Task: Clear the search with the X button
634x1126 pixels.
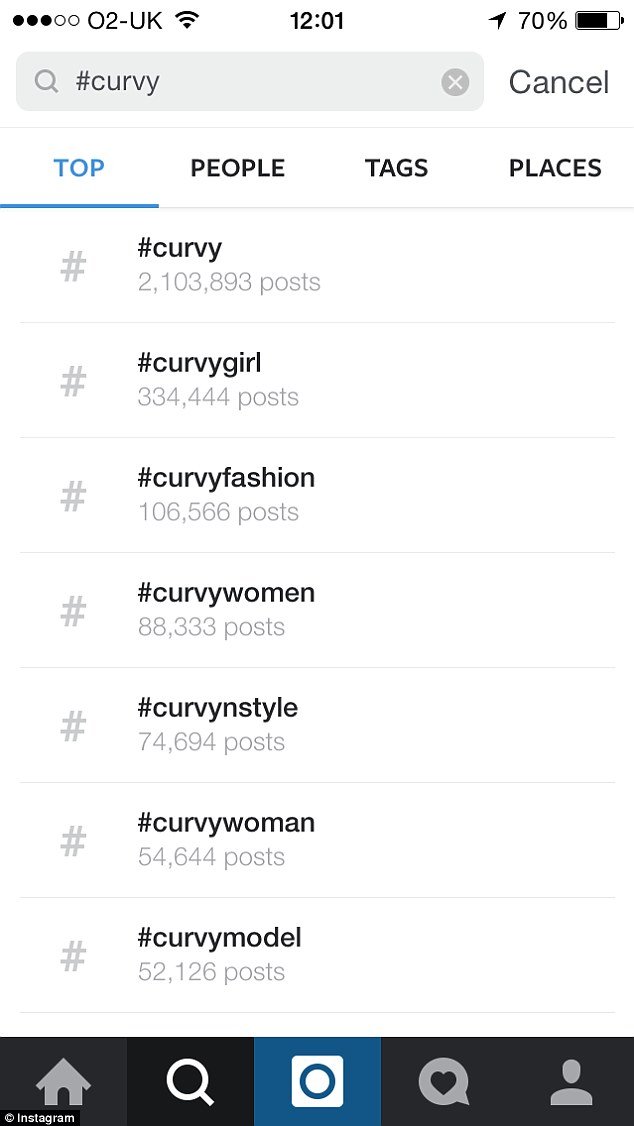Action: click(456, 81)
